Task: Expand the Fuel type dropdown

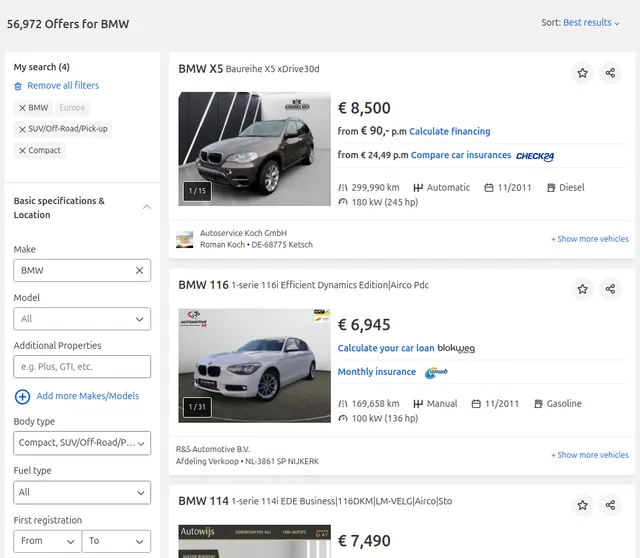Action: click(82, 492)
